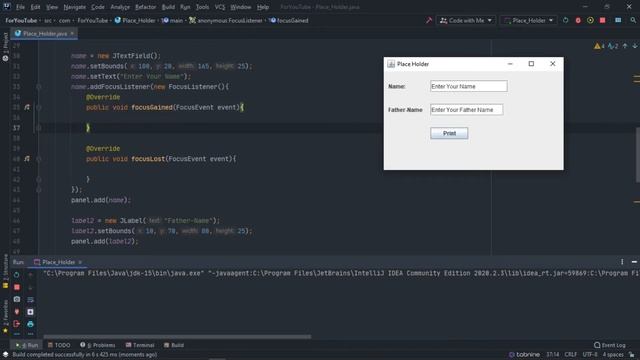Screen dimensions: 640x360
Task: Close the Place_Holder.java editor tab
Action: [x=72, y=33]
